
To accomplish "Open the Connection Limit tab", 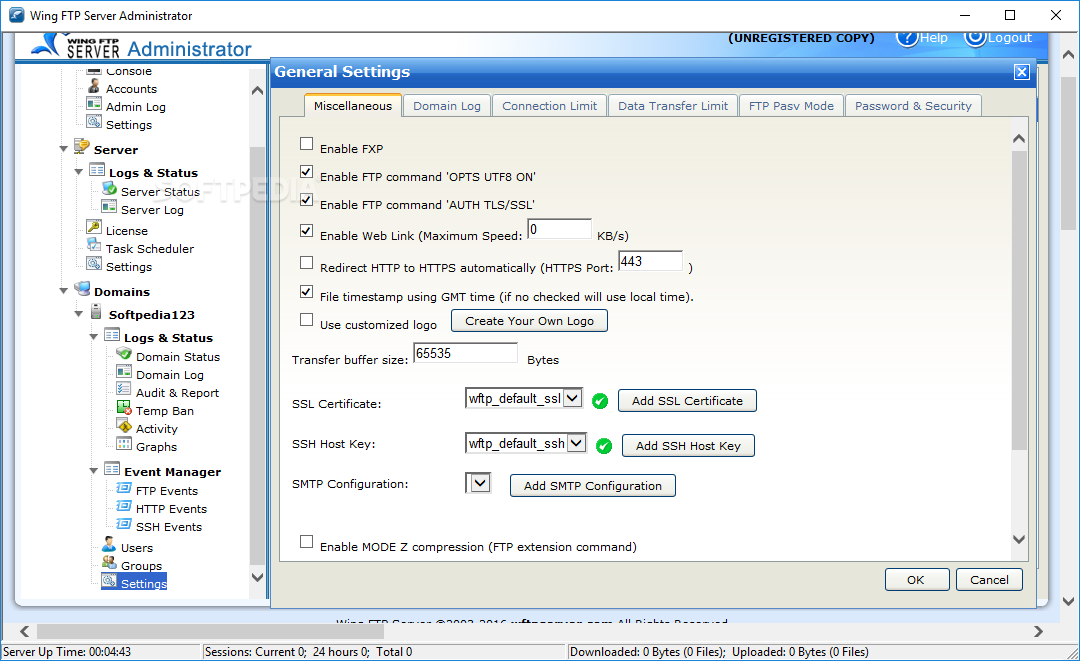I will (x=550, y=106).
